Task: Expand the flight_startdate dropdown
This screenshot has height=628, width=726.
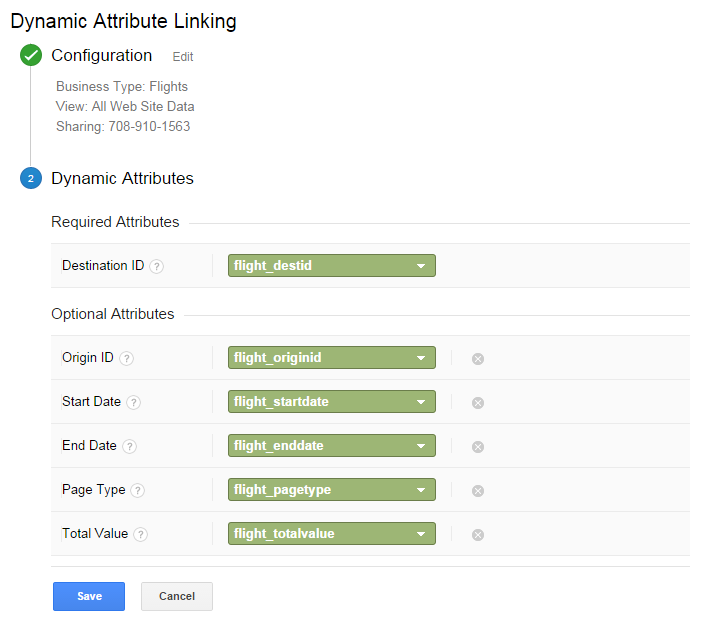Action: click(x=331, y=402)
